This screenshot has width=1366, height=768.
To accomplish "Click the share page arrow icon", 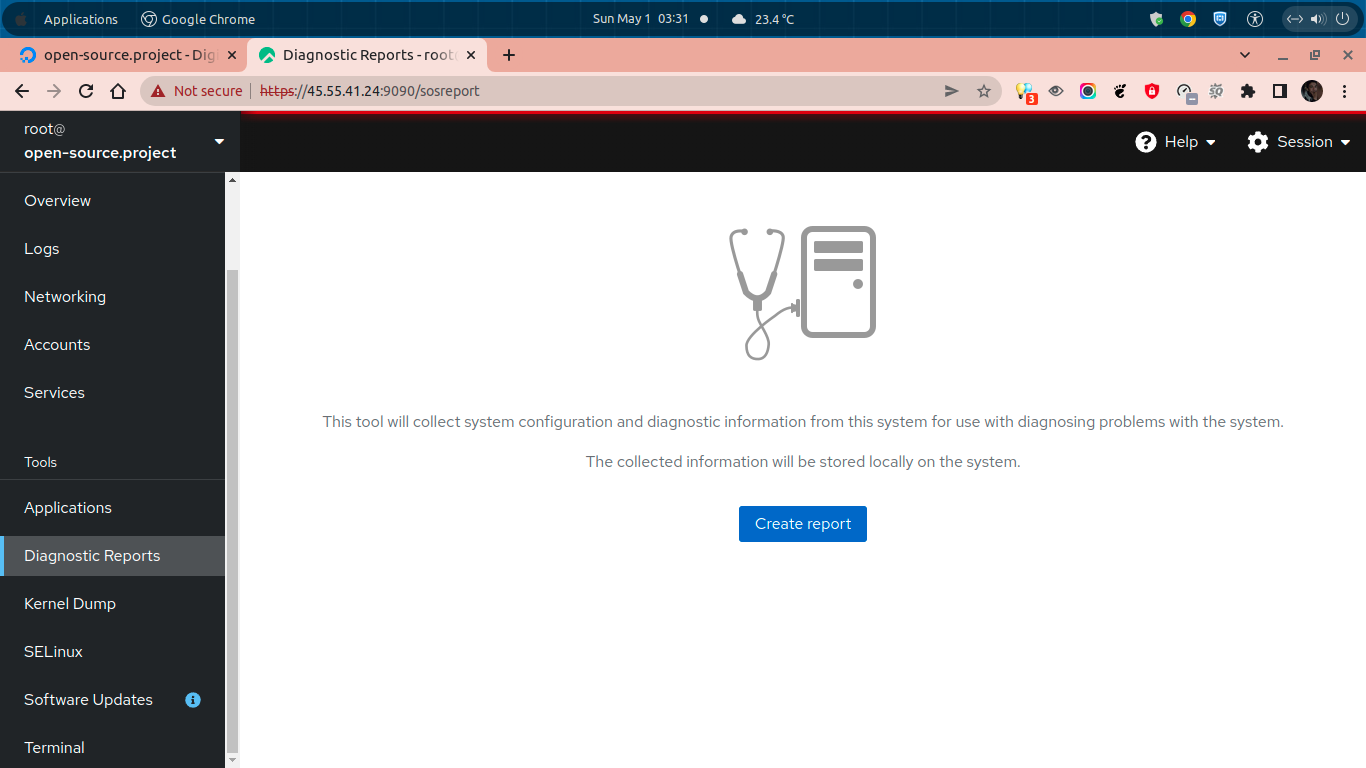I will (951, 91).
